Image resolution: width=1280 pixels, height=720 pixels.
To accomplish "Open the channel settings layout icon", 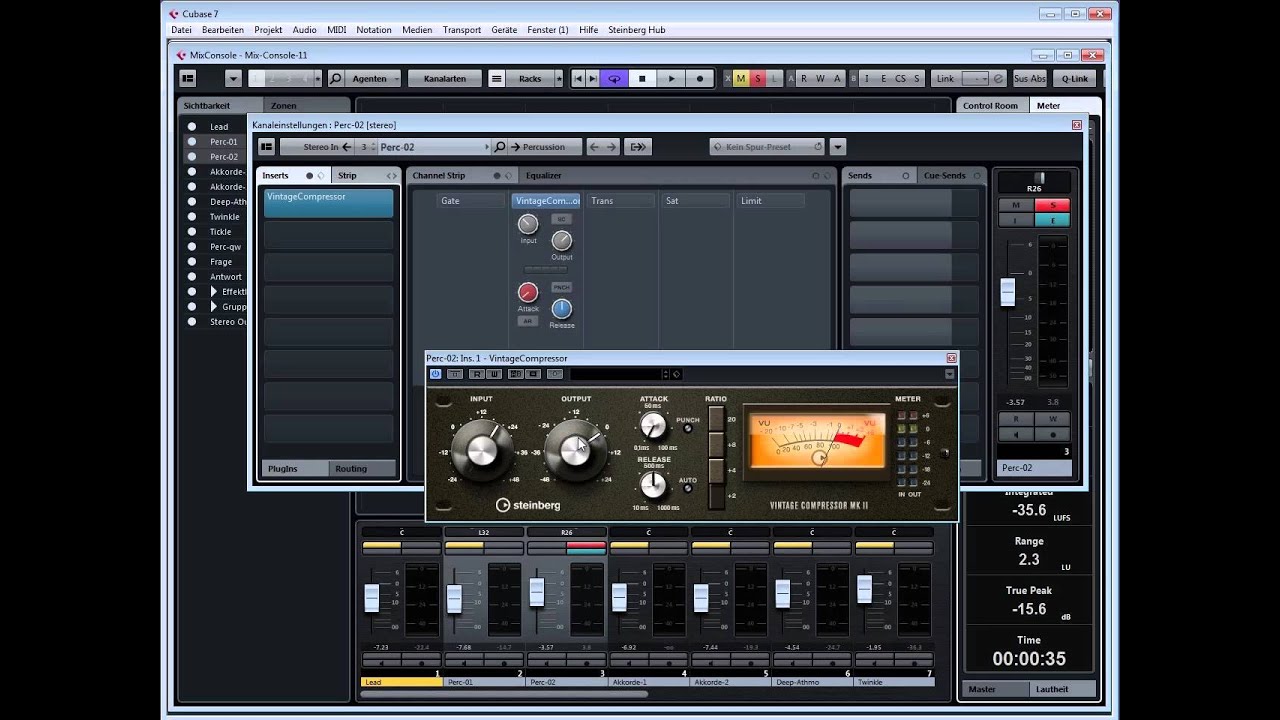I will pos(266,147).
